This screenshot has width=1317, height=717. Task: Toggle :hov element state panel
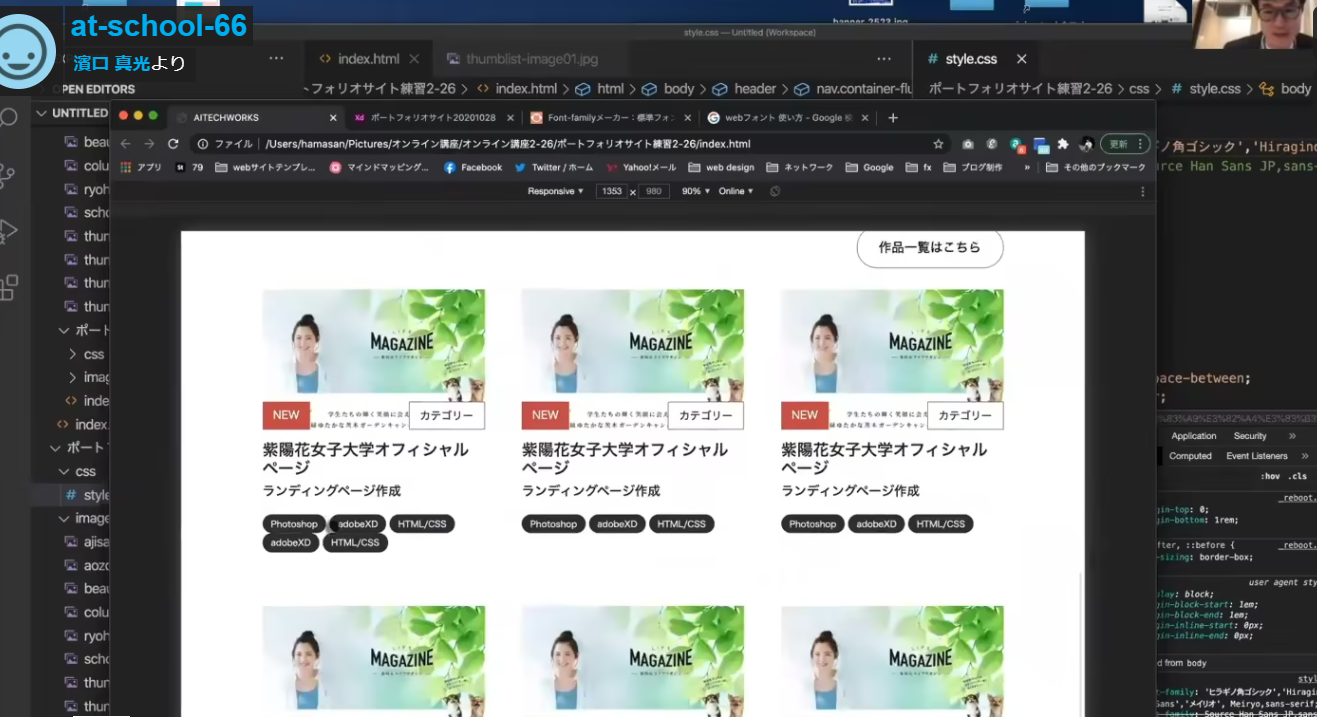(x=1270, y=476)
